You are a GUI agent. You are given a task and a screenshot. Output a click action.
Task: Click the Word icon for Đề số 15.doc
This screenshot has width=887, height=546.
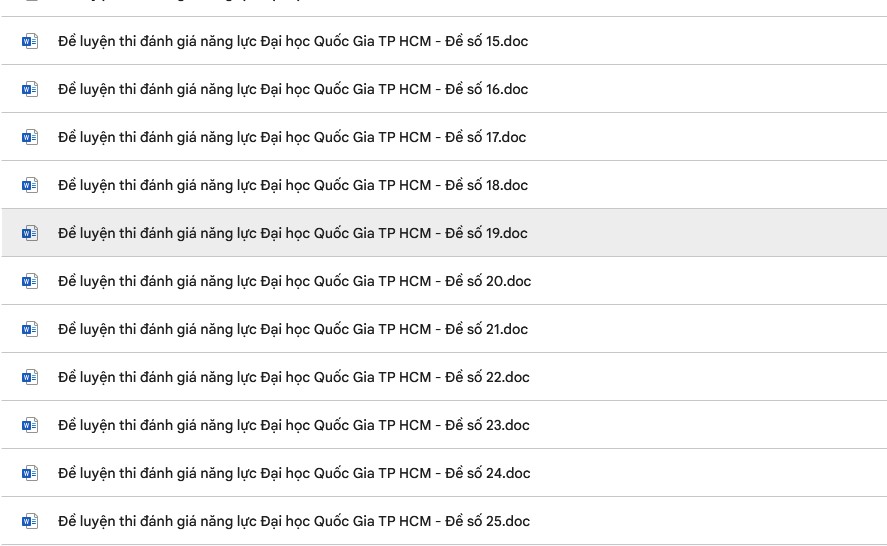tap(30, 41)
